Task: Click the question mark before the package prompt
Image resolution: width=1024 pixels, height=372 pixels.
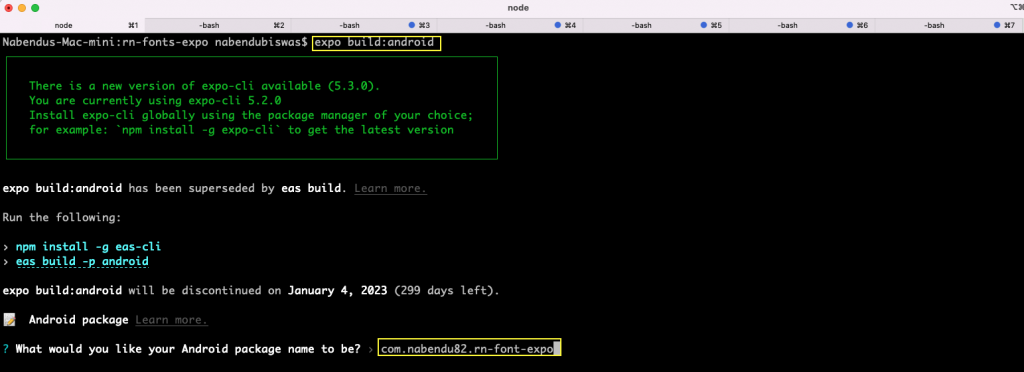Action: (6, 349)
